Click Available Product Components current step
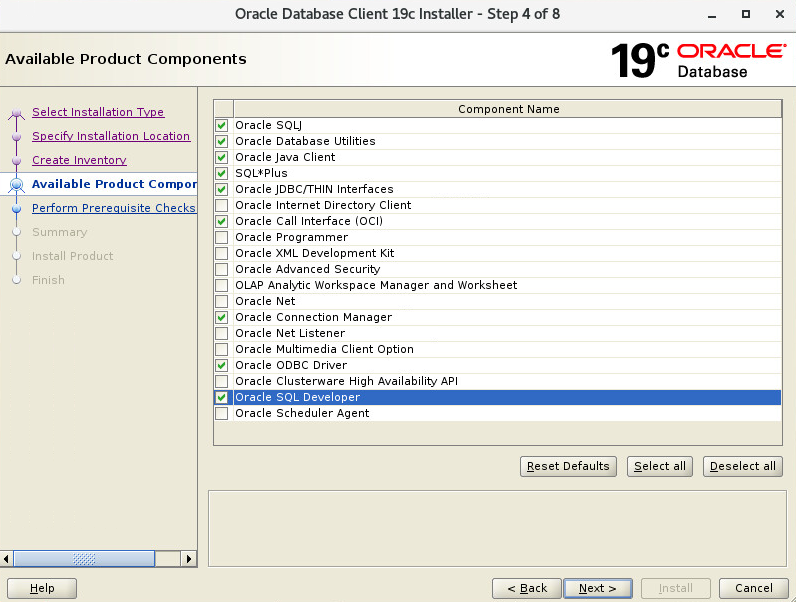This screenshot has height=602, width=796. (x=114, y=184)
